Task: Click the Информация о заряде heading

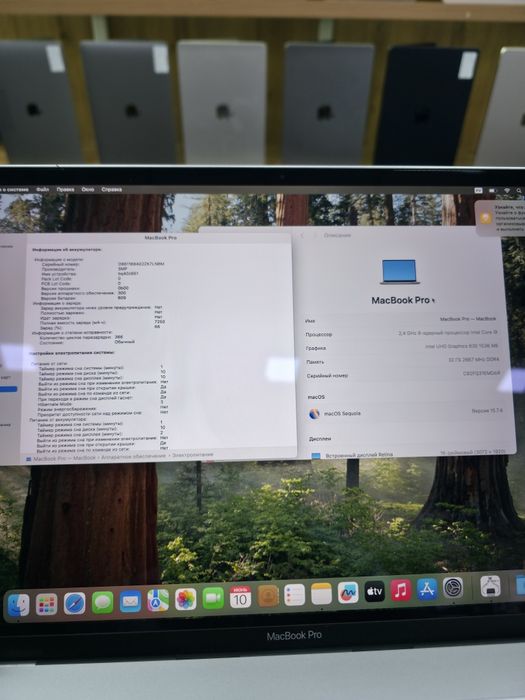Action: click(57, 303)
